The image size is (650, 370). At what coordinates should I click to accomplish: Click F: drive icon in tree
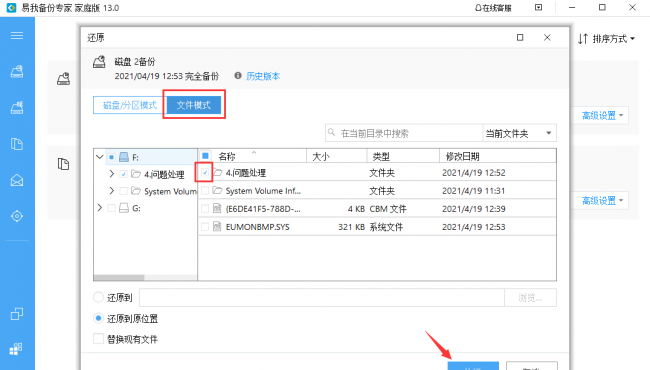pos(124,157)
